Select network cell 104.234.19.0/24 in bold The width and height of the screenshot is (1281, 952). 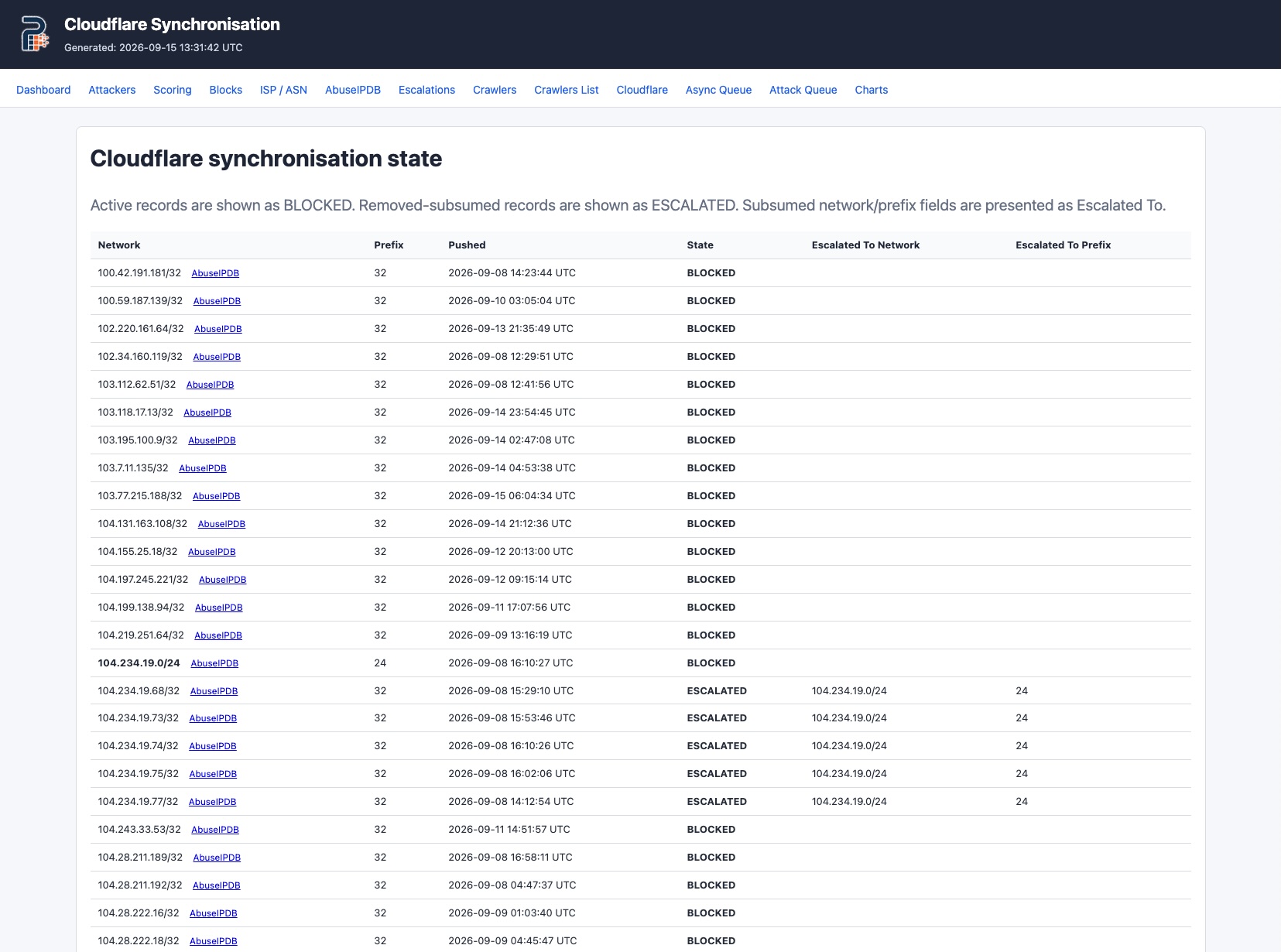[x=139, y=663]
